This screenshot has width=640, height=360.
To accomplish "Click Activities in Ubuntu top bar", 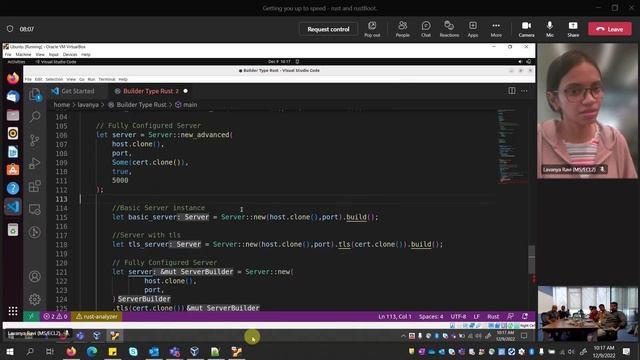I will (x=16, y=62).
